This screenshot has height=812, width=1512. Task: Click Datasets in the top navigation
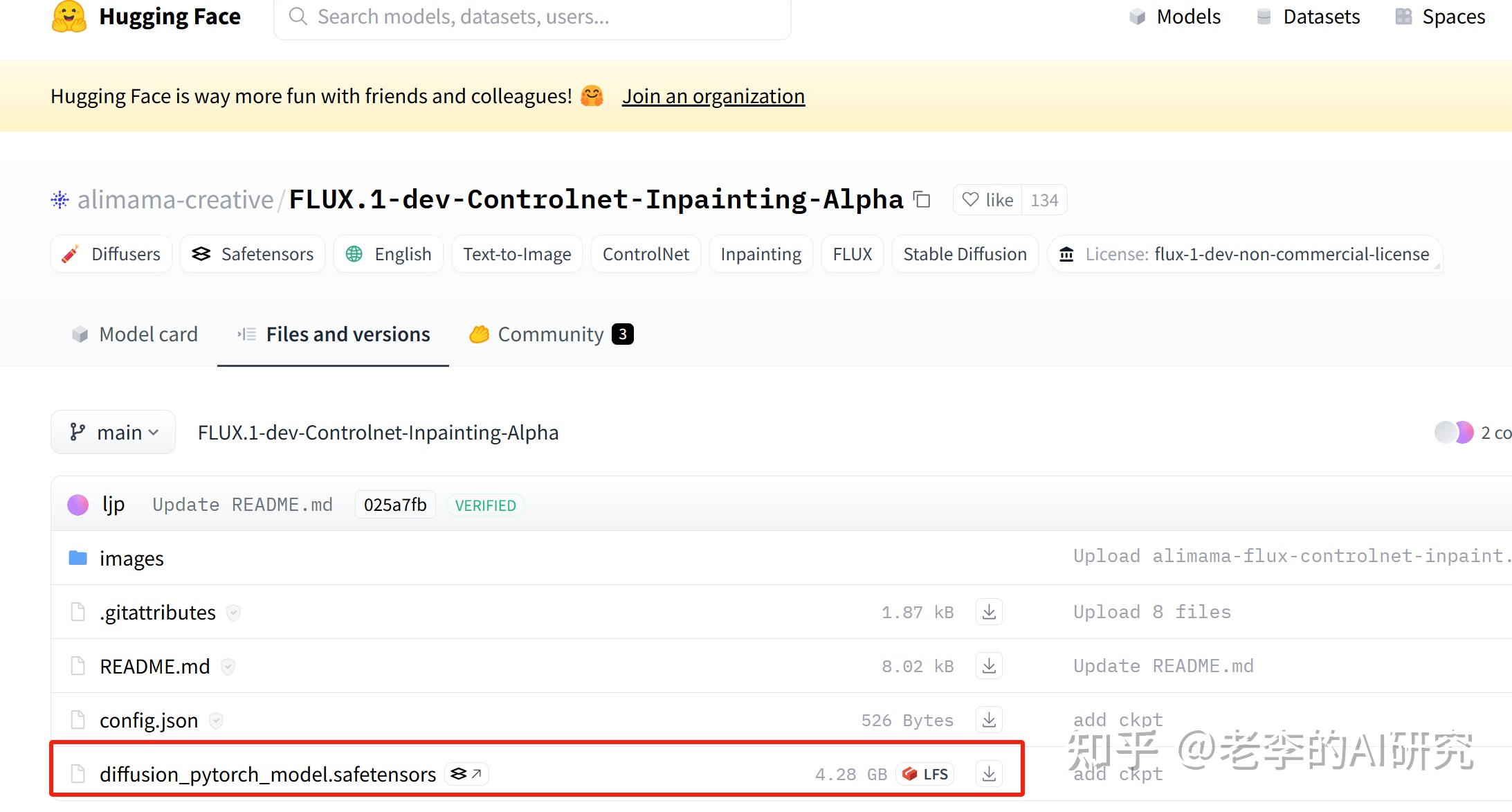point(1321,16)
